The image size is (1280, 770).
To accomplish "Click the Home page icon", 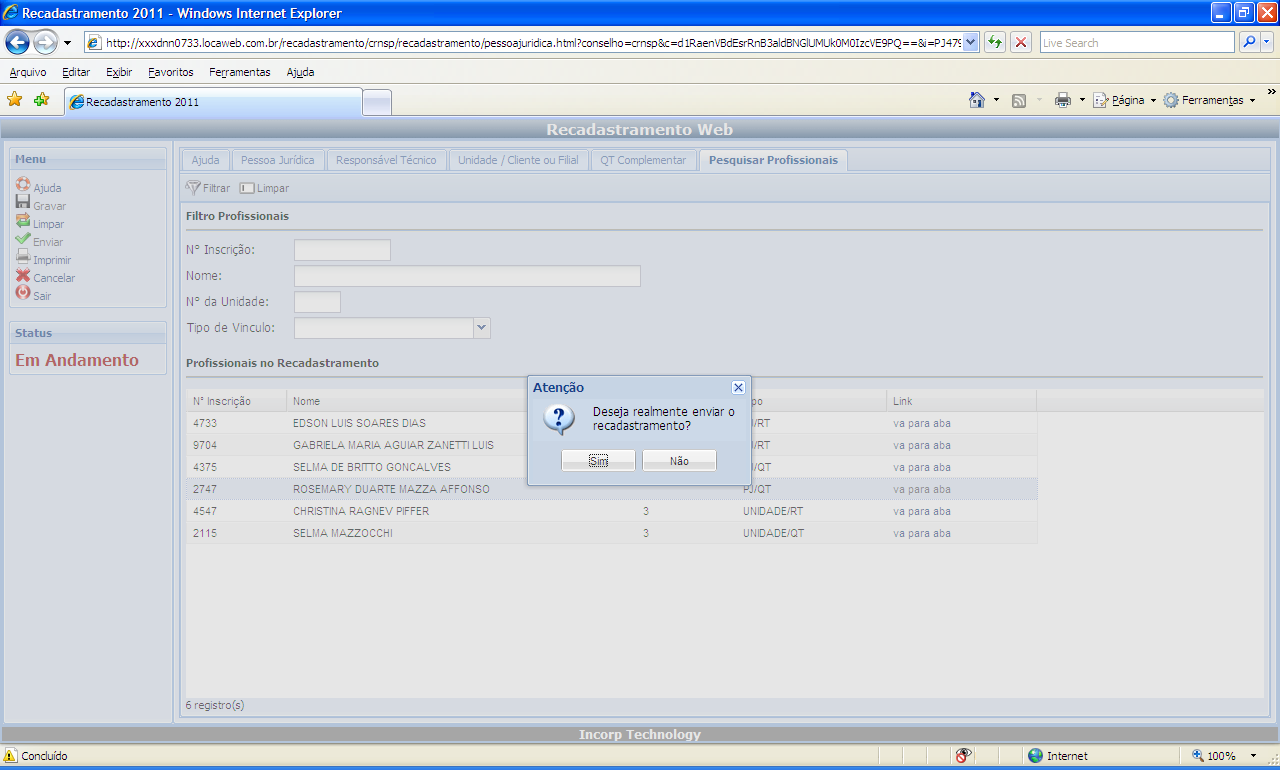I will pos(978,100).
